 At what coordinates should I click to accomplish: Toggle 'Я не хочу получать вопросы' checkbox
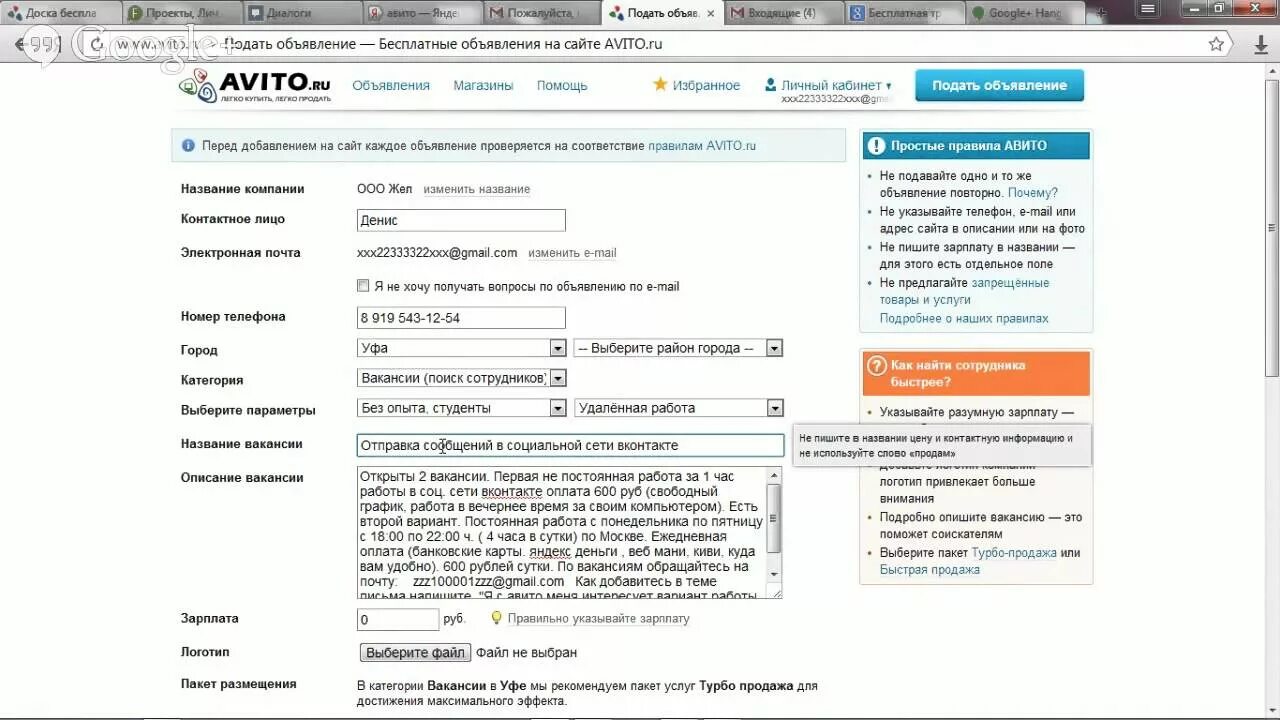(x=363, y=286)
